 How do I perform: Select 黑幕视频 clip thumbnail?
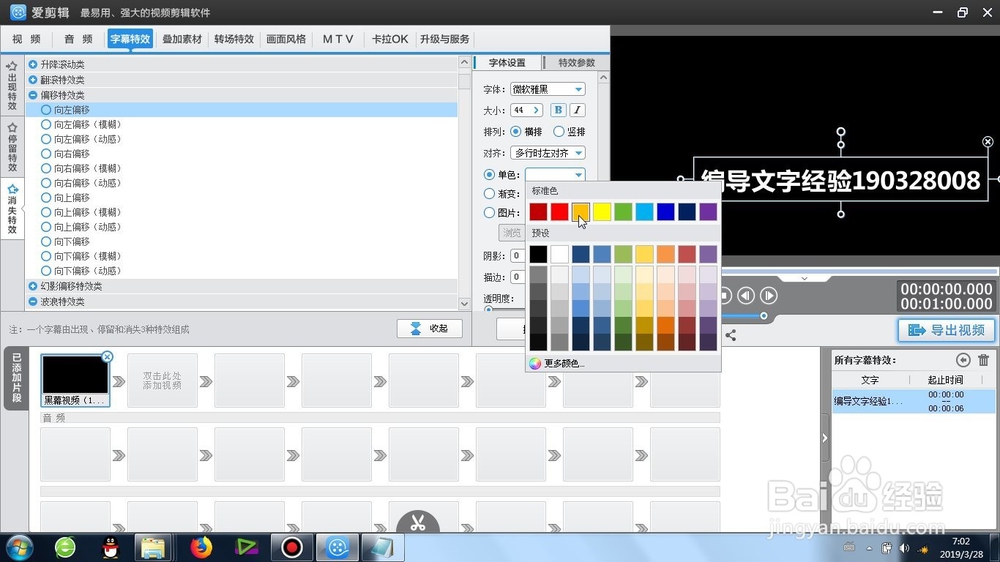[75, 381]
